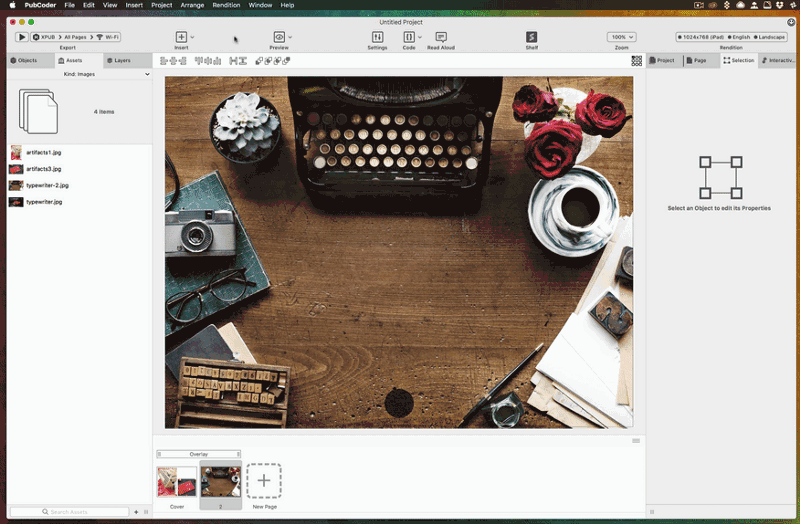
Task: Click the distribute horizontally icon
Action: (x=233, y=61)
